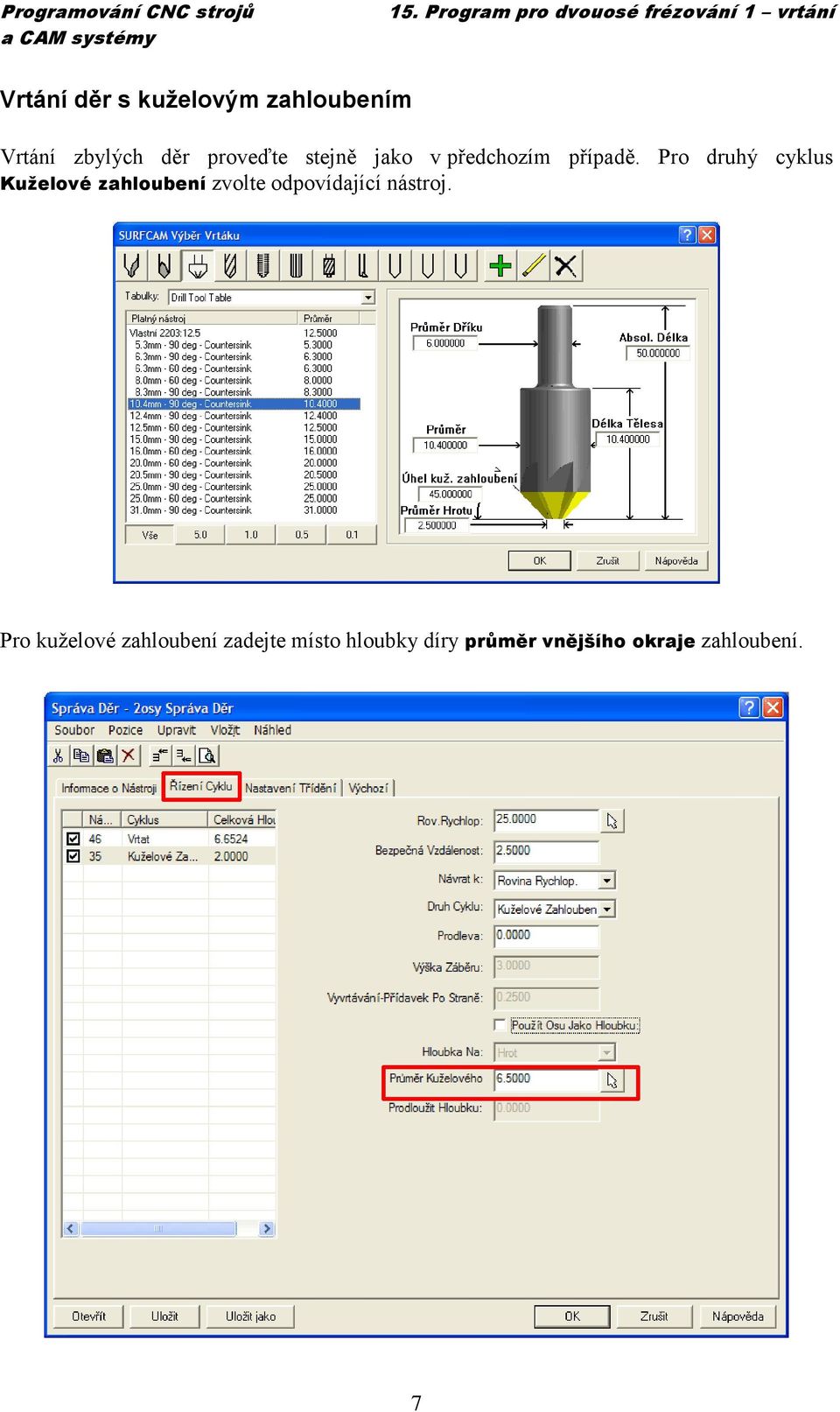Select the first U-shaped tool icon

(395, 265)
